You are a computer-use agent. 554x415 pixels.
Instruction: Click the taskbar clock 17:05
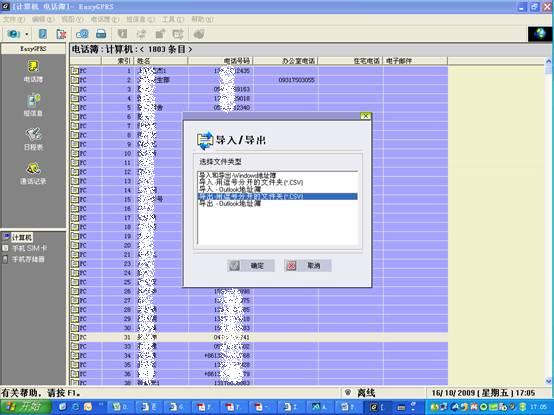pos(540,407)
